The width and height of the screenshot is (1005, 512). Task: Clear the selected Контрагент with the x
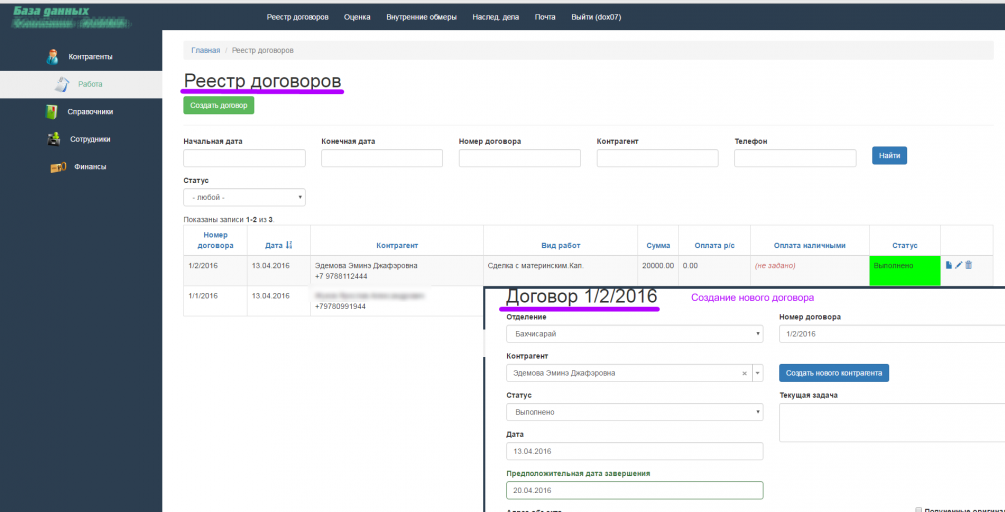[744, 373]
